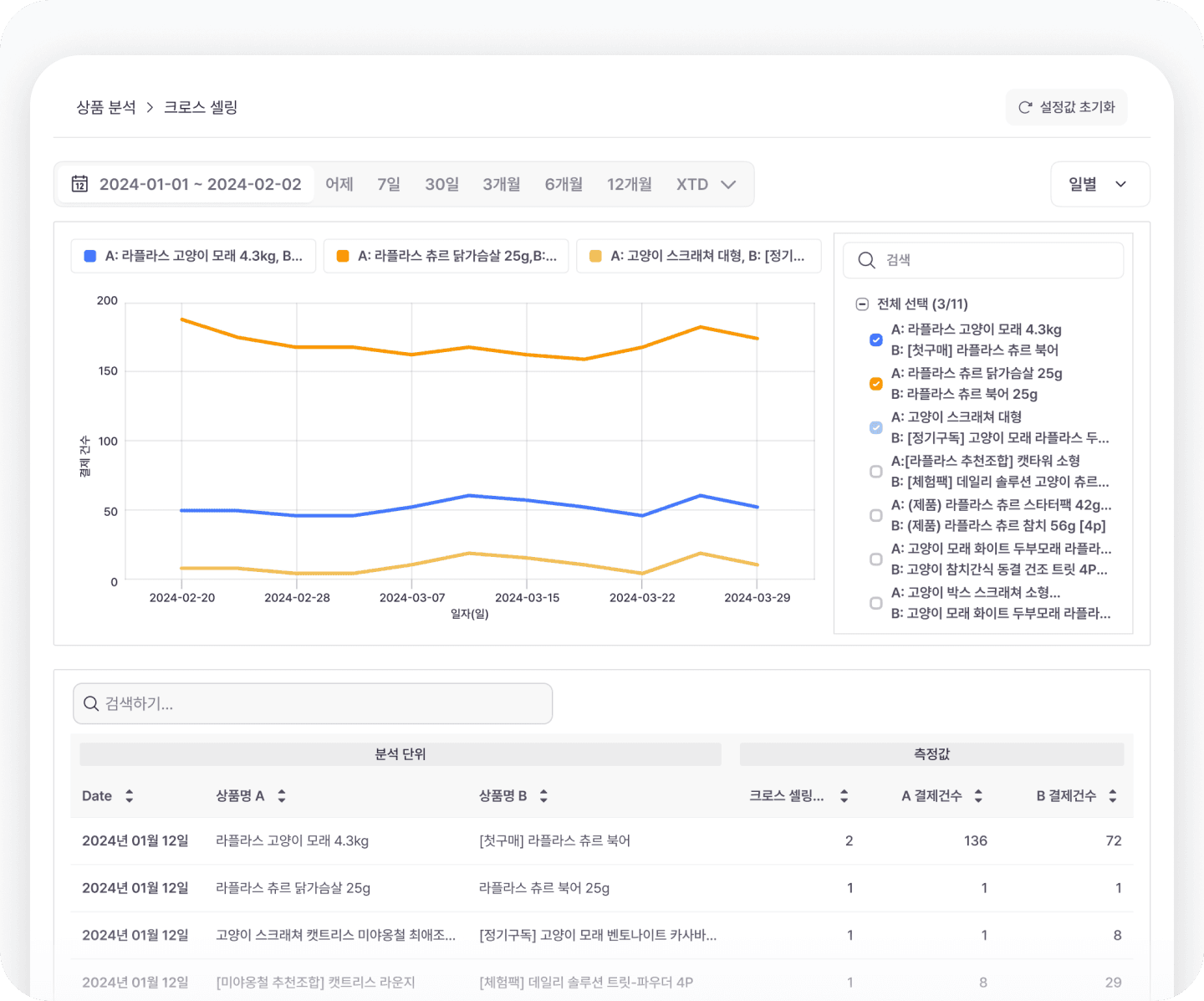1204x1001 pixels.
Task: Uncheck 라플라스 고양이 모래 4.3kg checkbox
Action: tap(875, 340)
